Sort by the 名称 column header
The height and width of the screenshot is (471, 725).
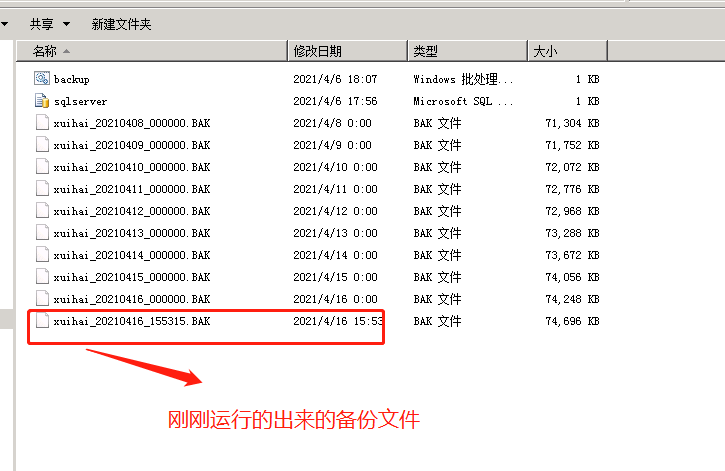click(x=152, y=51)
